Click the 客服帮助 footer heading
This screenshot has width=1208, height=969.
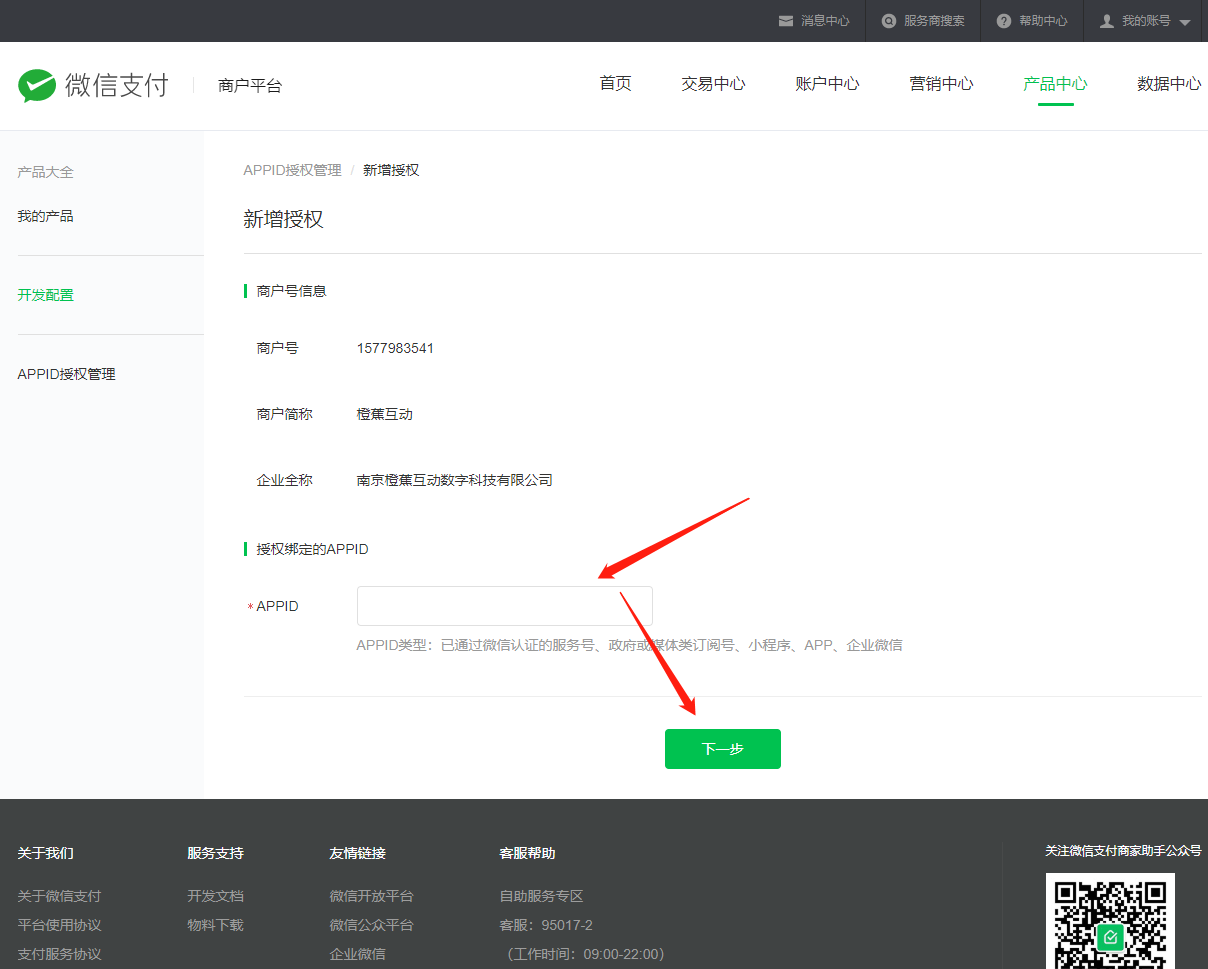tap(527, 853)
